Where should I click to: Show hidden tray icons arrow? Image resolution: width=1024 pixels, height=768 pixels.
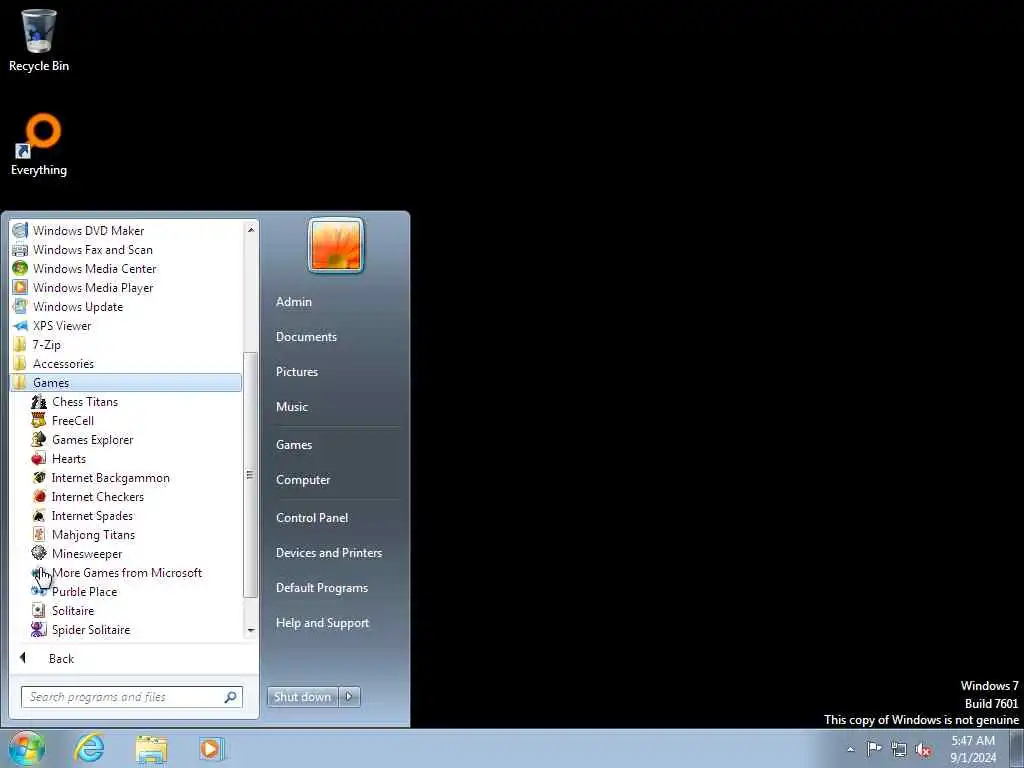[850, 749]
